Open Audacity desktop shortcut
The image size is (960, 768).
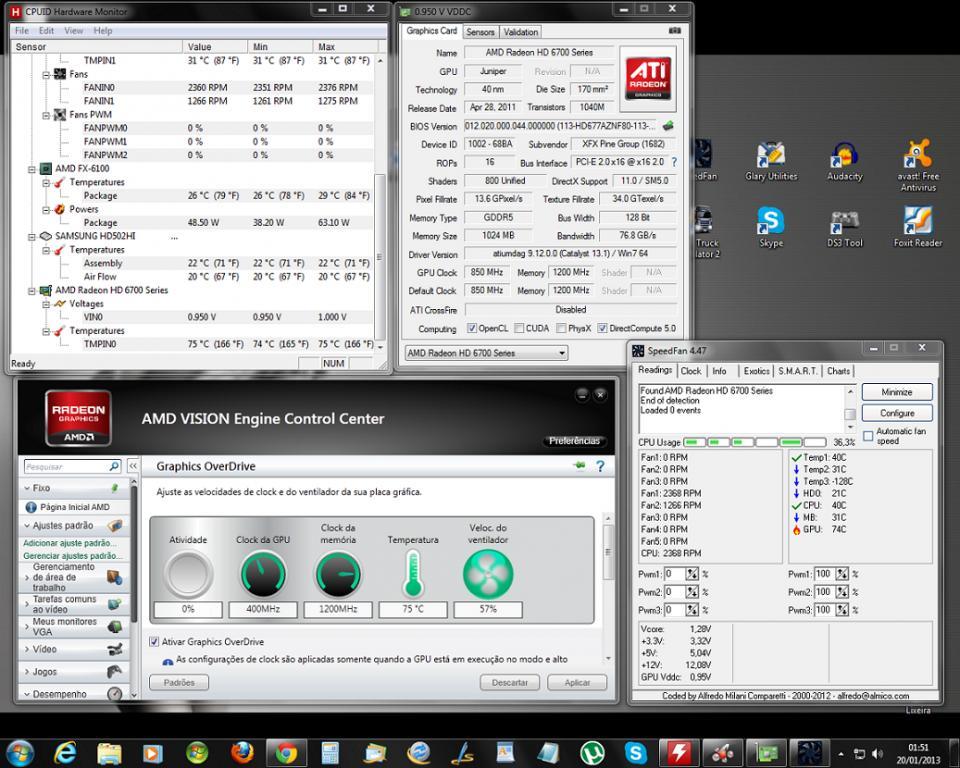tap(844, 162)
